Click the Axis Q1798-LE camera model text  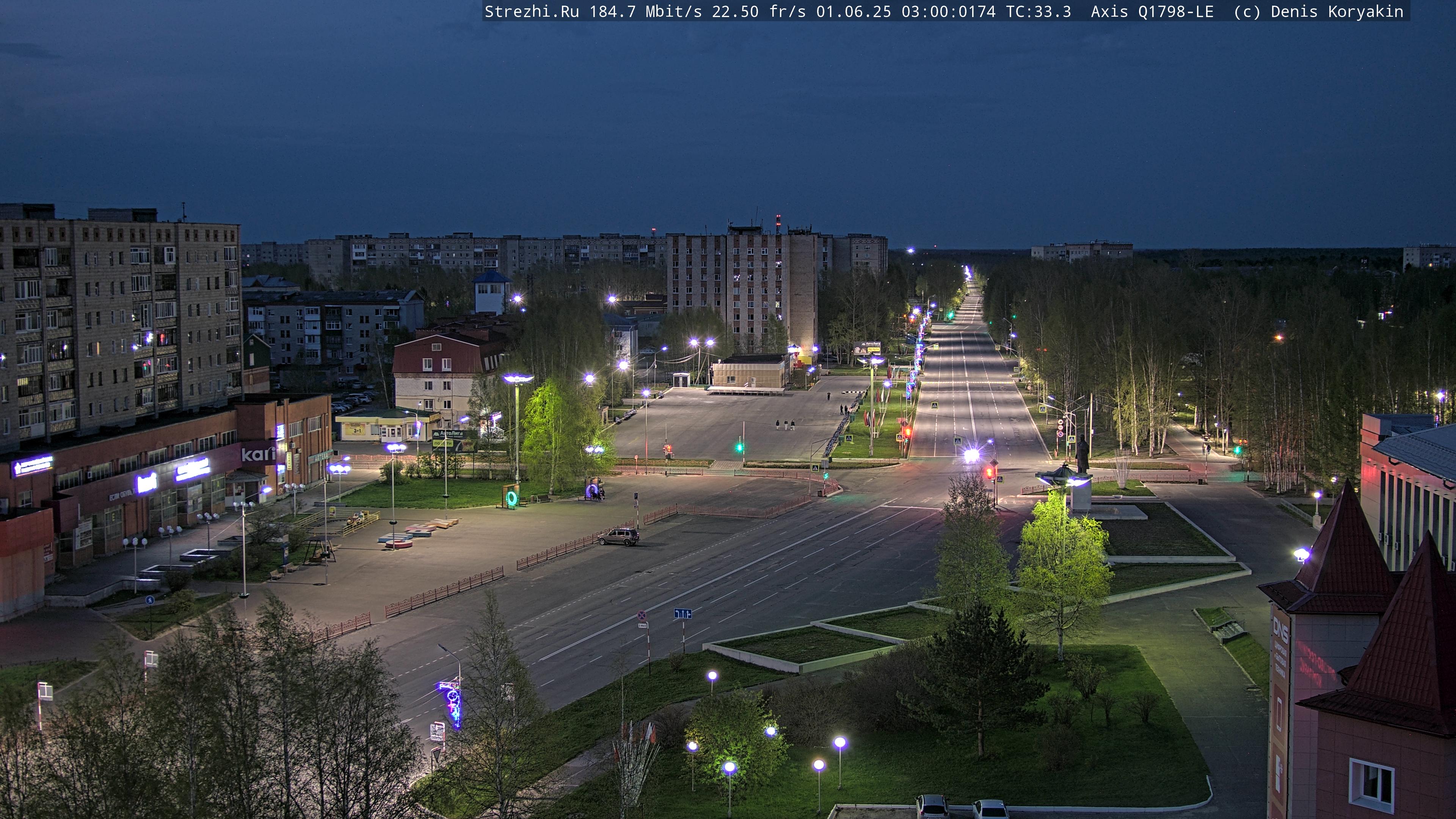click(1152, 12)
